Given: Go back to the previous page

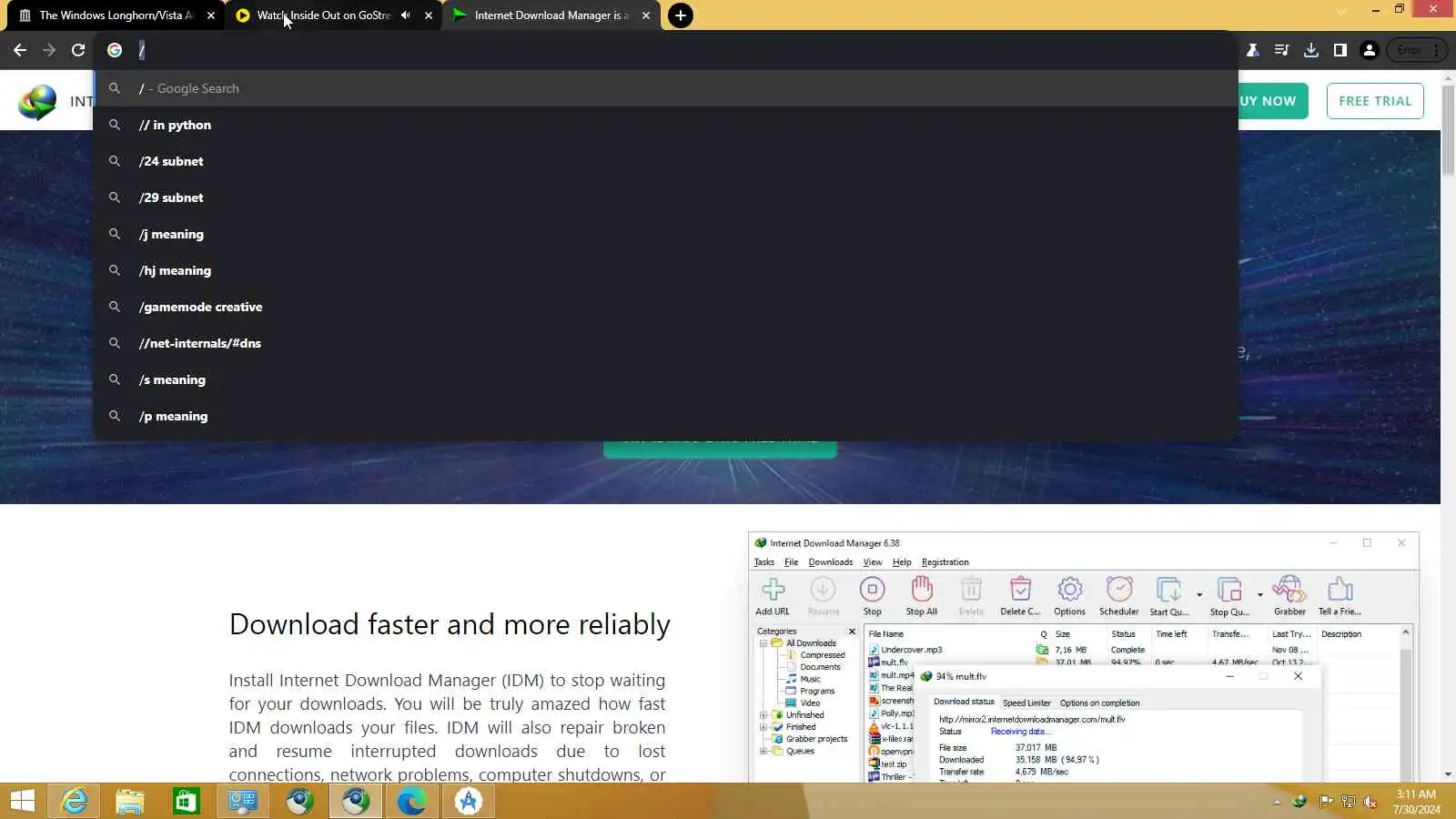Looking at the screenshot, I should point(20,50).
